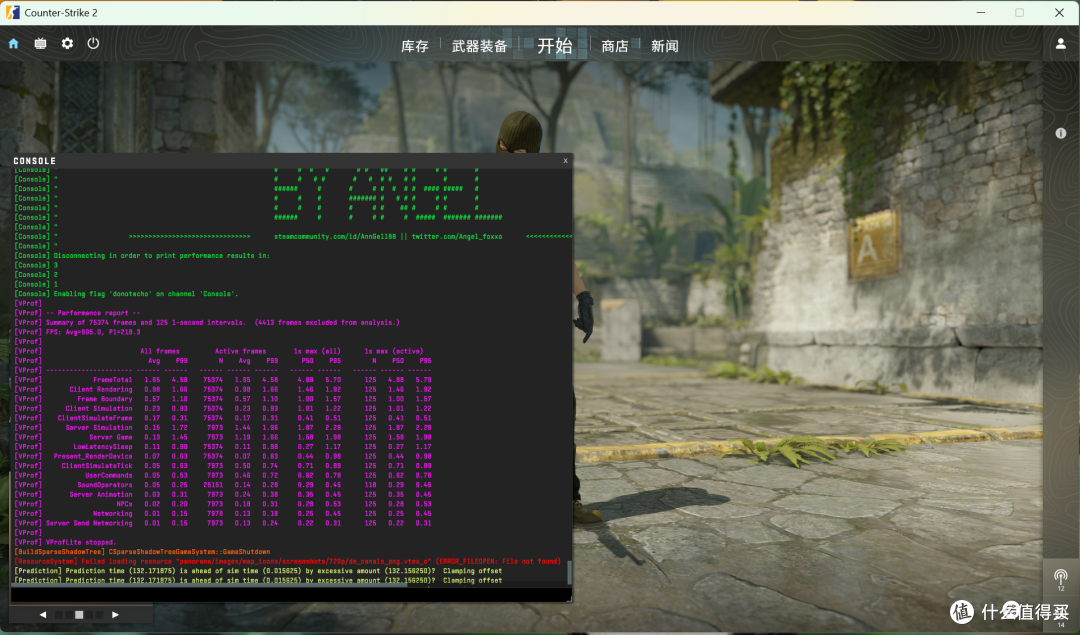Click the FrameTotal row label
1080x635 pixels.
[112, 379]
